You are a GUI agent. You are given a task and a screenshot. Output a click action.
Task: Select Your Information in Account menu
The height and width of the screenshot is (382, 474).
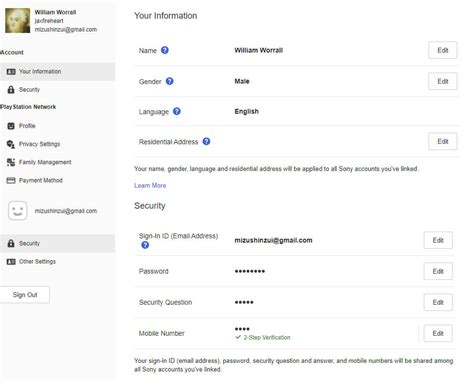pos(57,72)
